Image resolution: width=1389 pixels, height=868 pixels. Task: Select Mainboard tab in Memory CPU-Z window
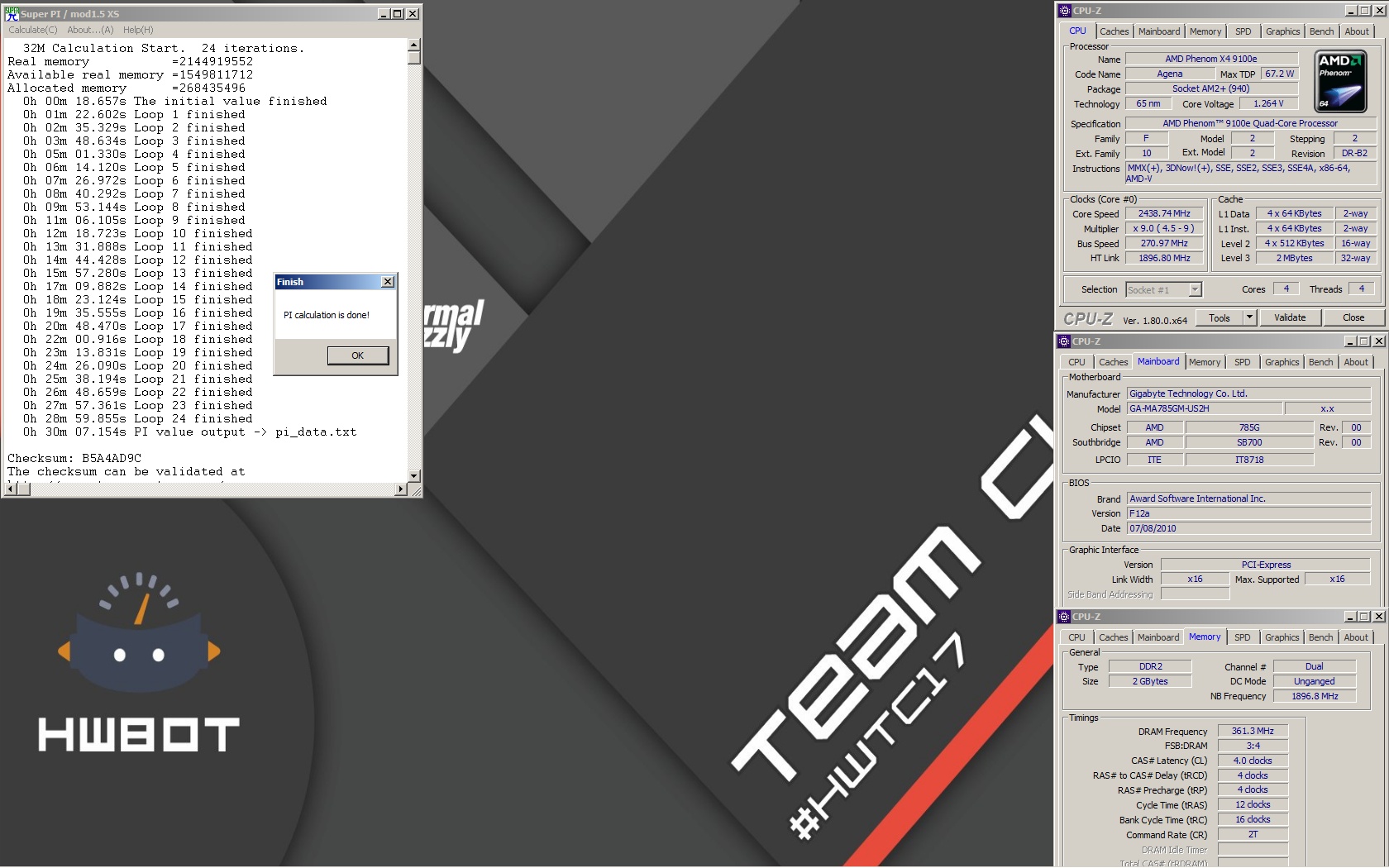pos(1158,637)
